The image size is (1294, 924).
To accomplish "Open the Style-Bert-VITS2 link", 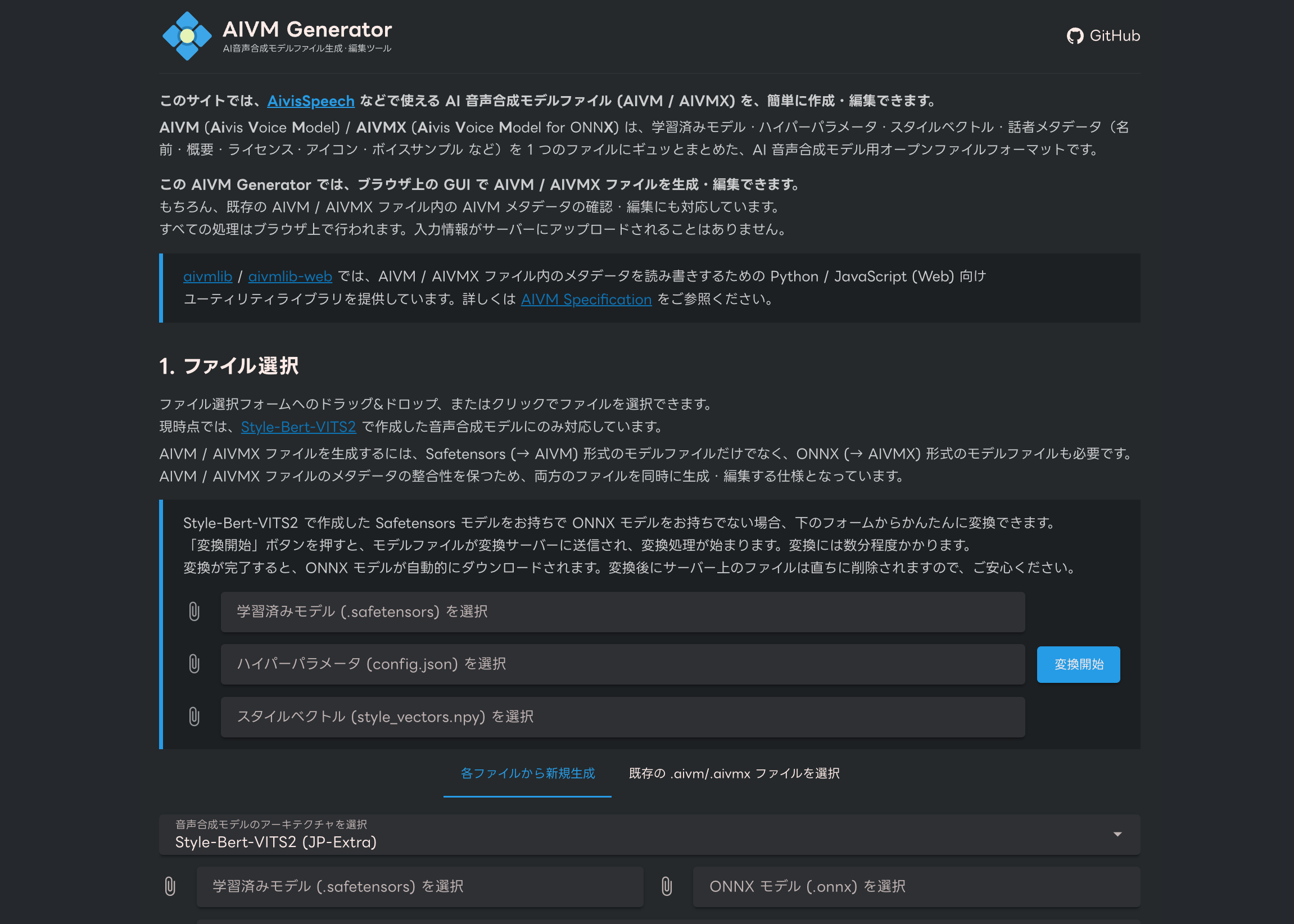I will tap(298, 427).
